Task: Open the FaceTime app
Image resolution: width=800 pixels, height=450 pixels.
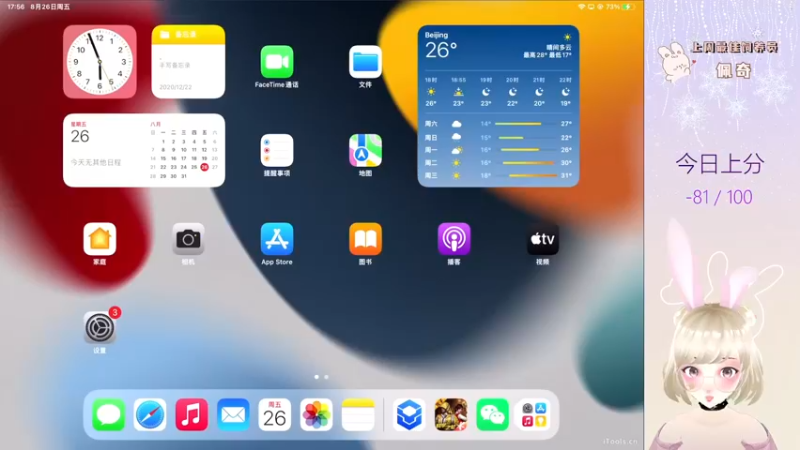Action: (x=277, y=62)
